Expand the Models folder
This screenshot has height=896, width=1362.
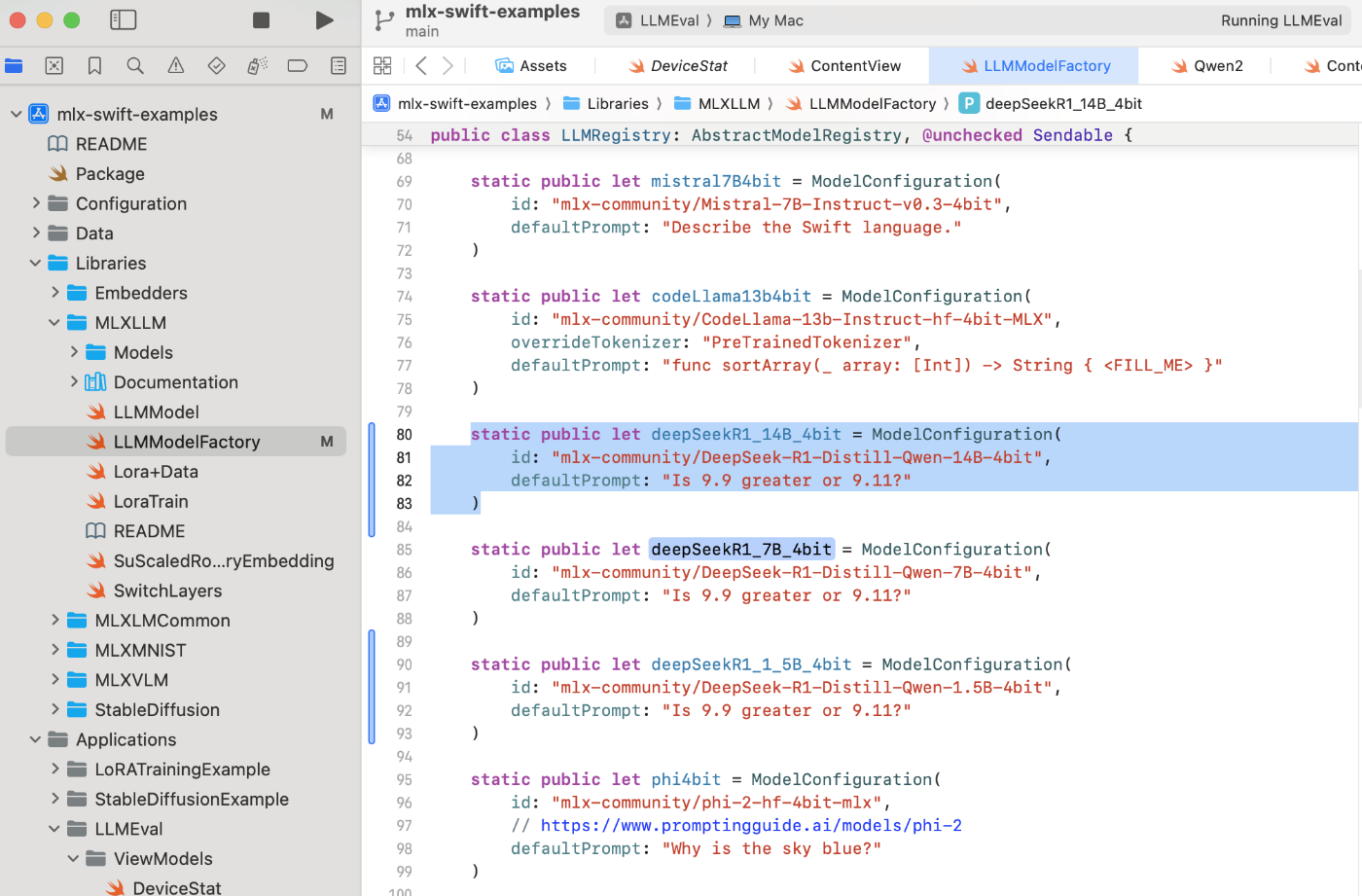74,352
